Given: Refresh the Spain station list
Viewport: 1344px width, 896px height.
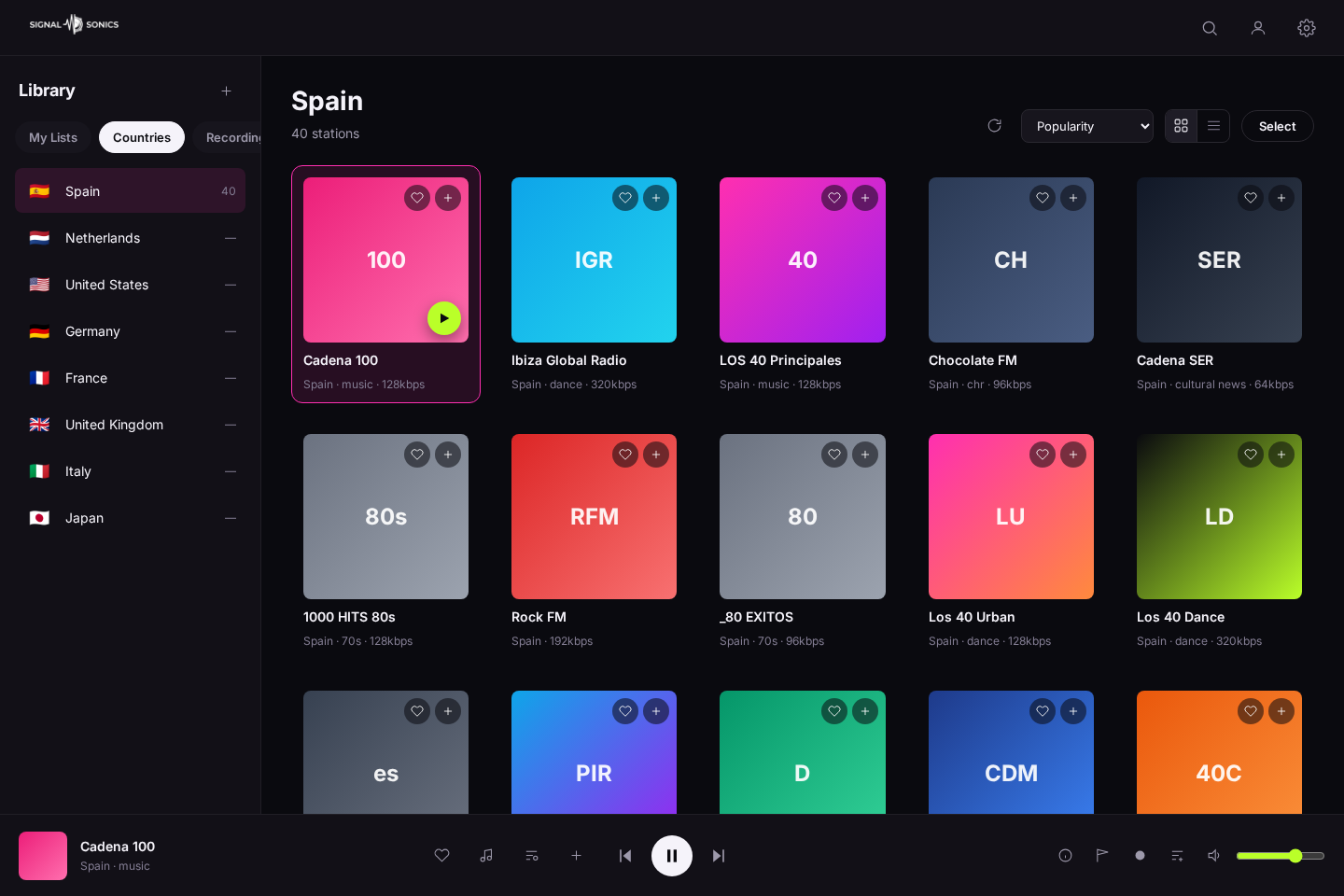Looking at the screenshot, I should click(x=995, y=126).
